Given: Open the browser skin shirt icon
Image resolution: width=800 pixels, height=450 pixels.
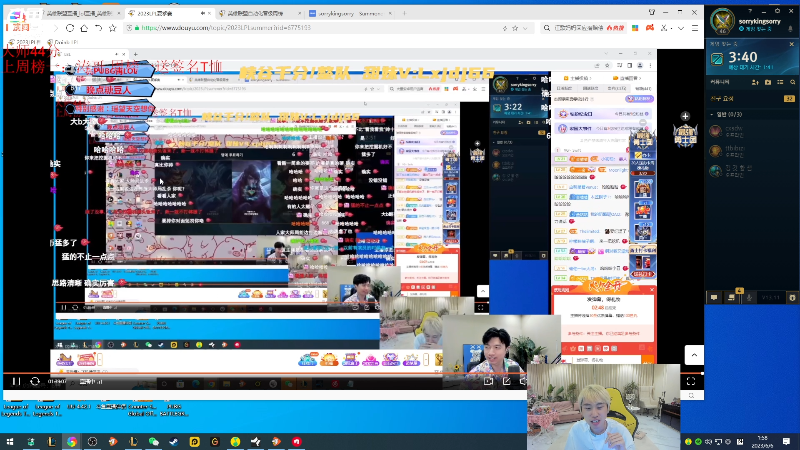Looking at the screenshot, I should (x=652, y=12).
